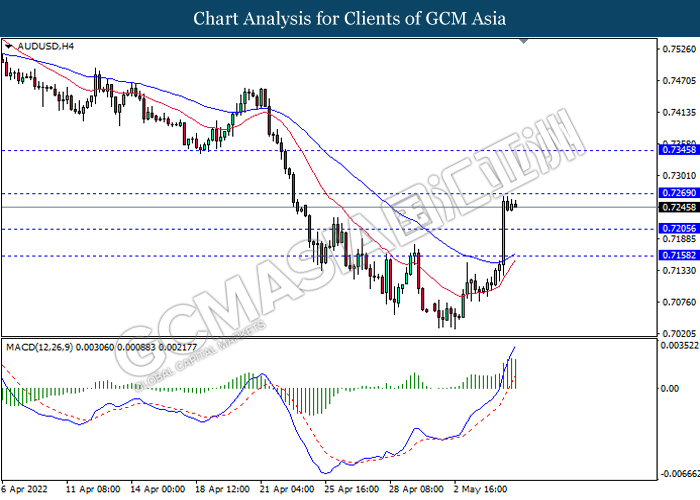Click the MACD zero level 0.00 label
The image size is (700, 500).
tap(670, 388)
